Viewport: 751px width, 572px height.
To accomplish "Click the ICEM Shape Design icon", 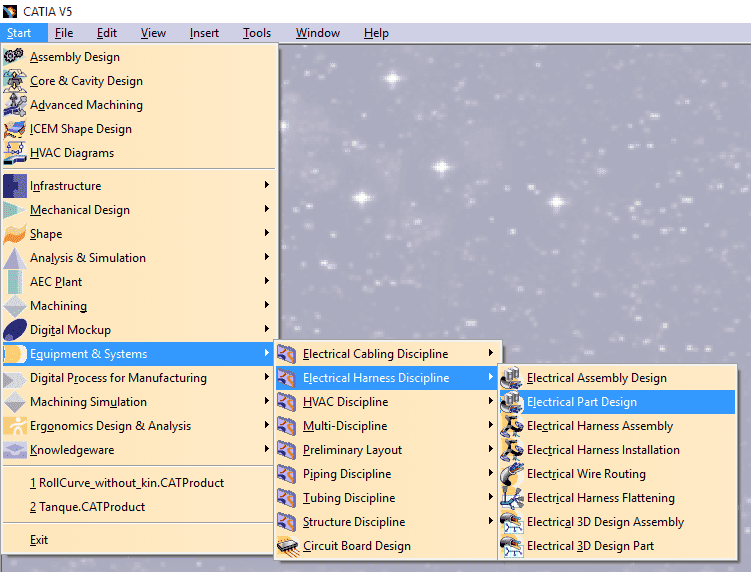I will pos(14,128).
